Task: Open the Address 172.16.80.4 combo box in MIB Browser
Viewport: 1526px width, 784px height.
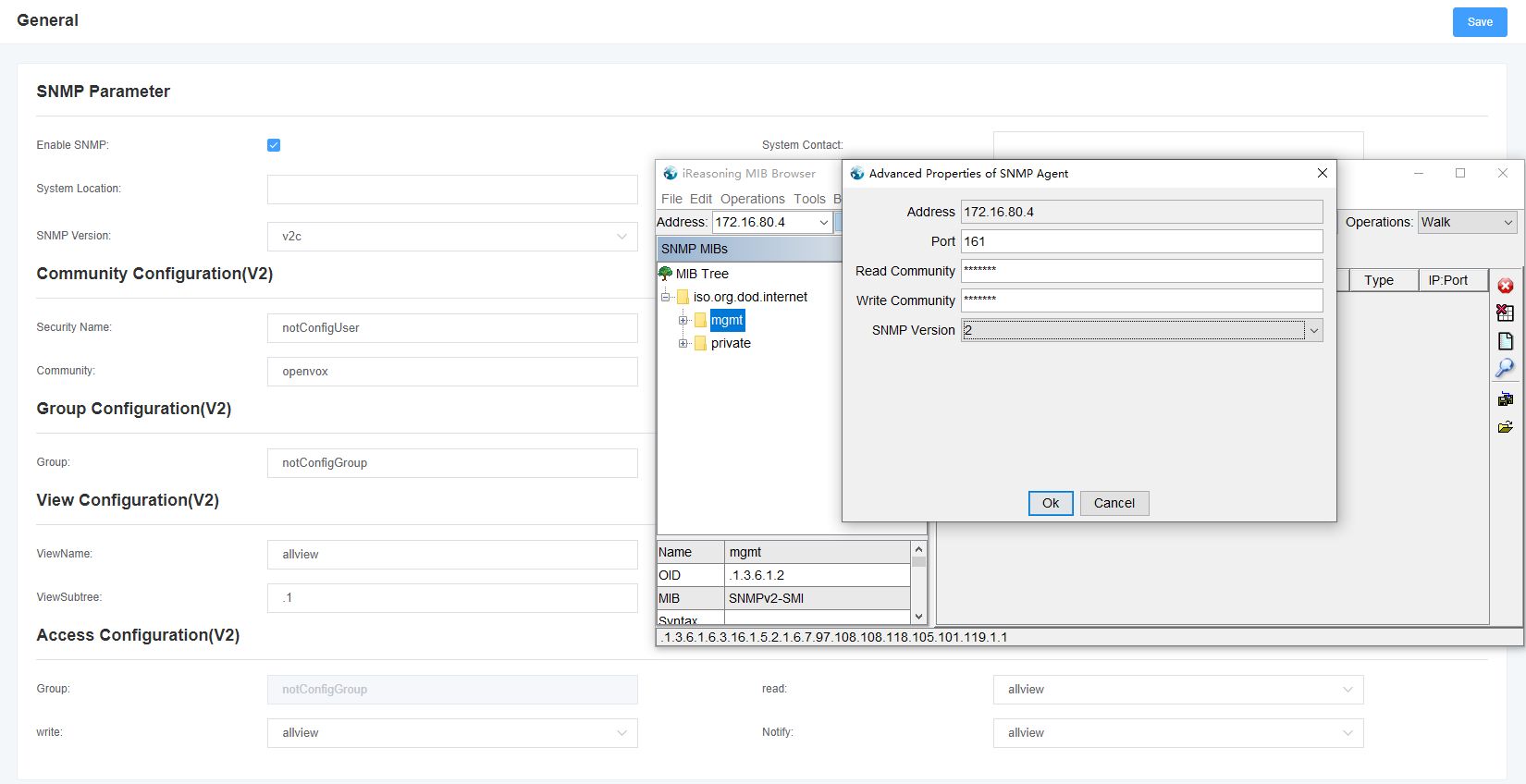Action: [772, 222]
